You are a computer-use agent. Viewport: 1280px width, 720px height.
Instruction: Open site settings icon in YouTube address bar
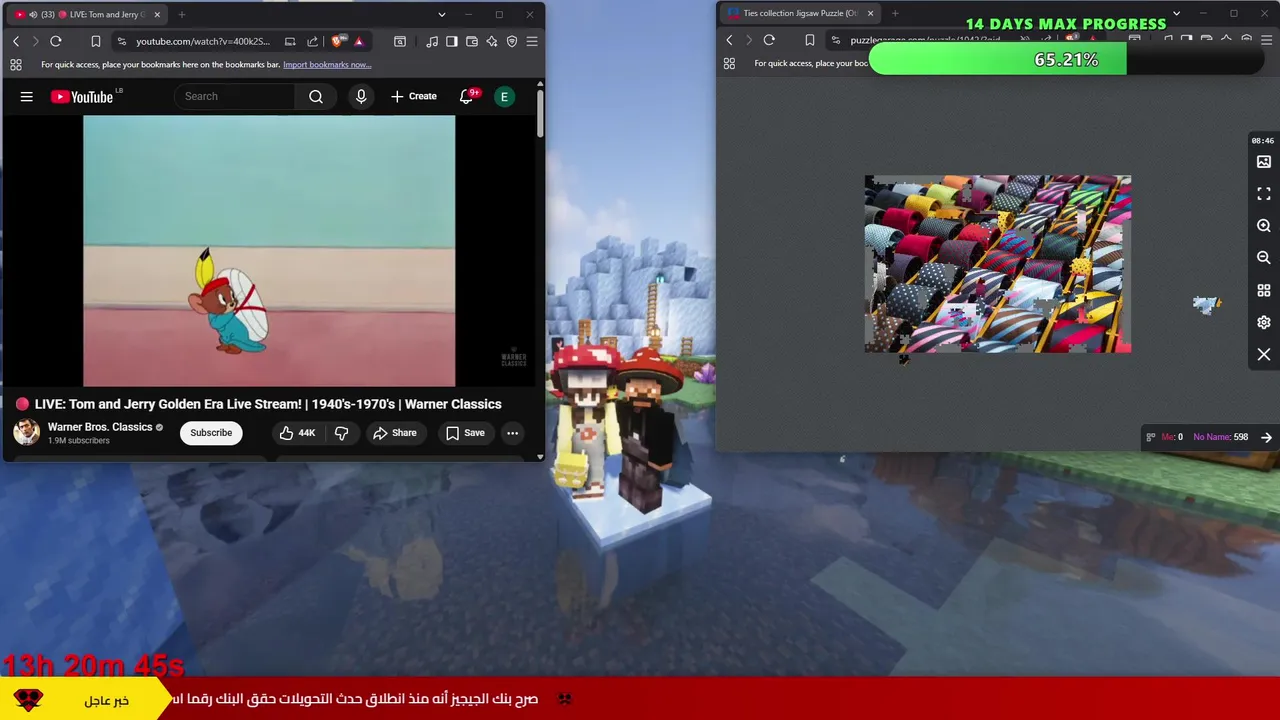click(121, 41)
